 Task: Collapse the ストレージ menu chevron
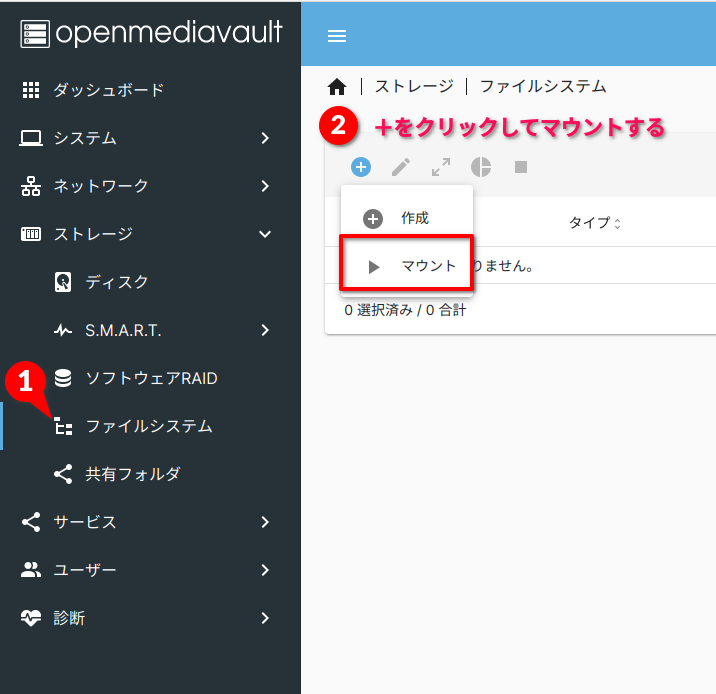click(x=265, y=234)
